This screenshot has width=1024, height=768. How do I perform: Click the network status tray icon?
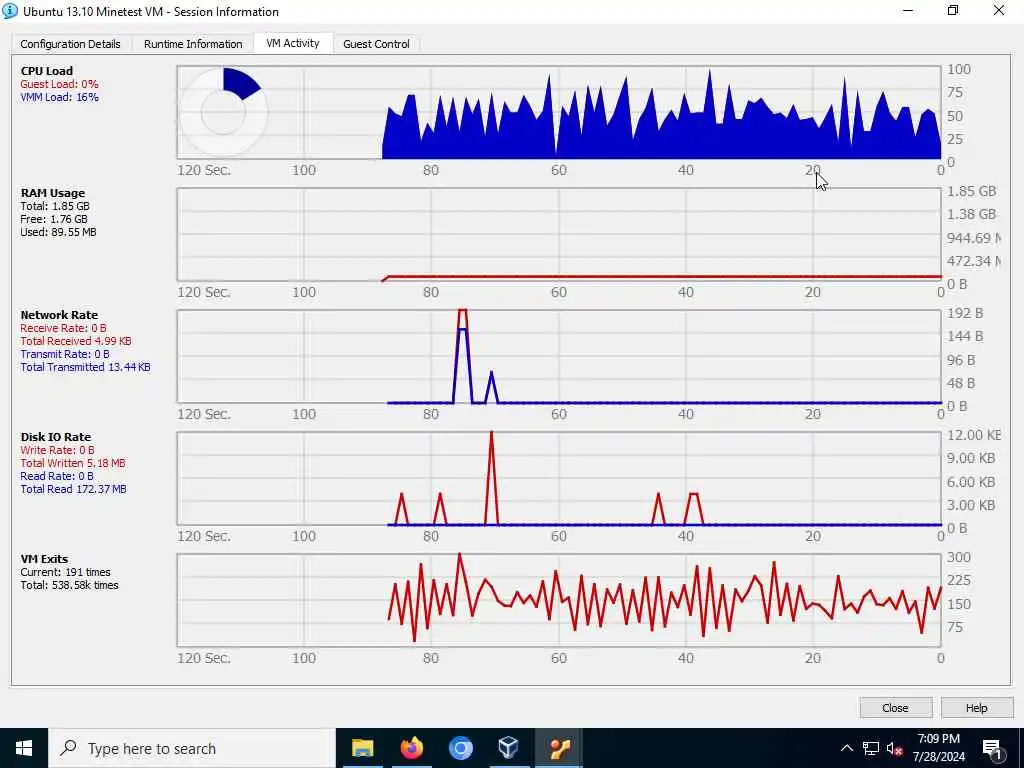[x=871, y=748]
